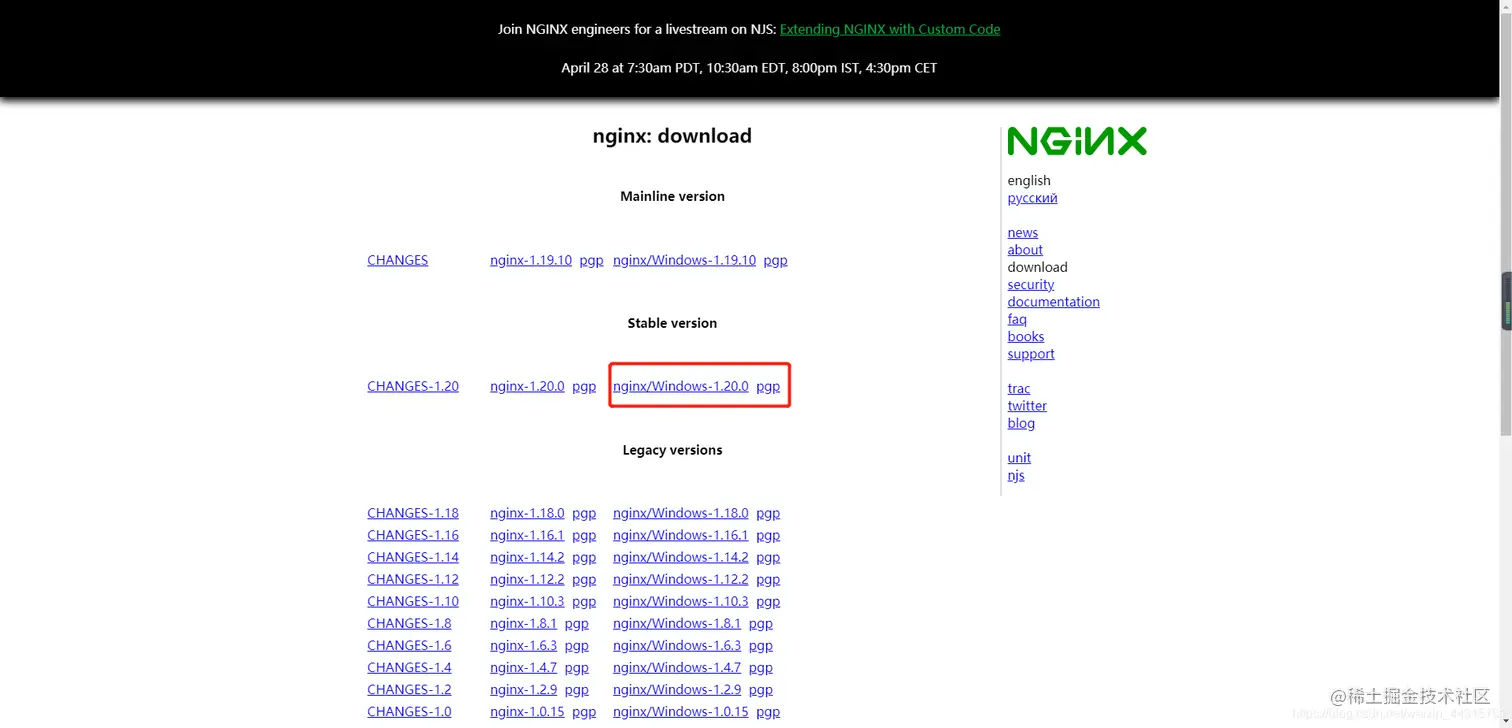Download nginx-1.4.7 source
This screenshot has width=1512, height=728.
[x=523, y=667]
